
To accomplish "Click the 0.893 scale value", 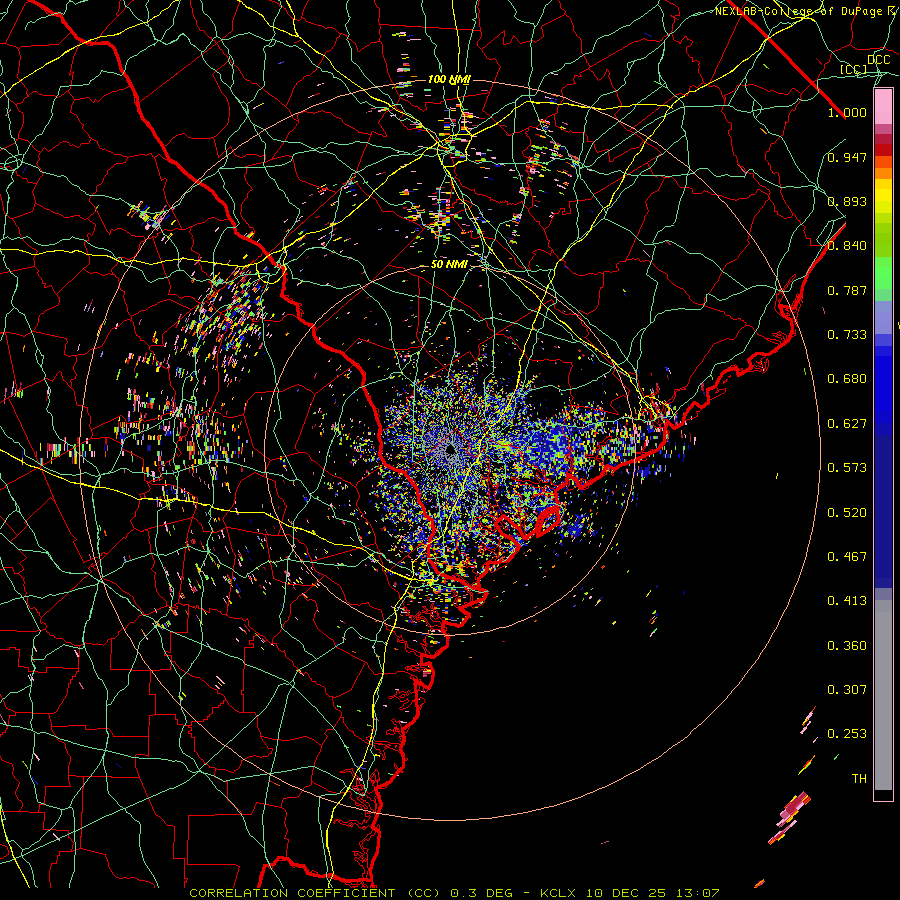I will (847, 201).
